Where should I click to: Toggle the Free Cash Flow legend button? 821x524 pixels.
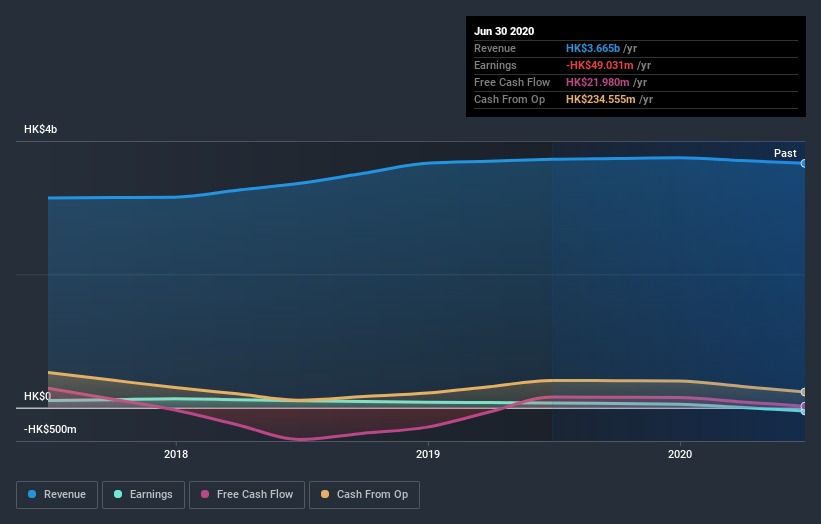pos(247,495)
